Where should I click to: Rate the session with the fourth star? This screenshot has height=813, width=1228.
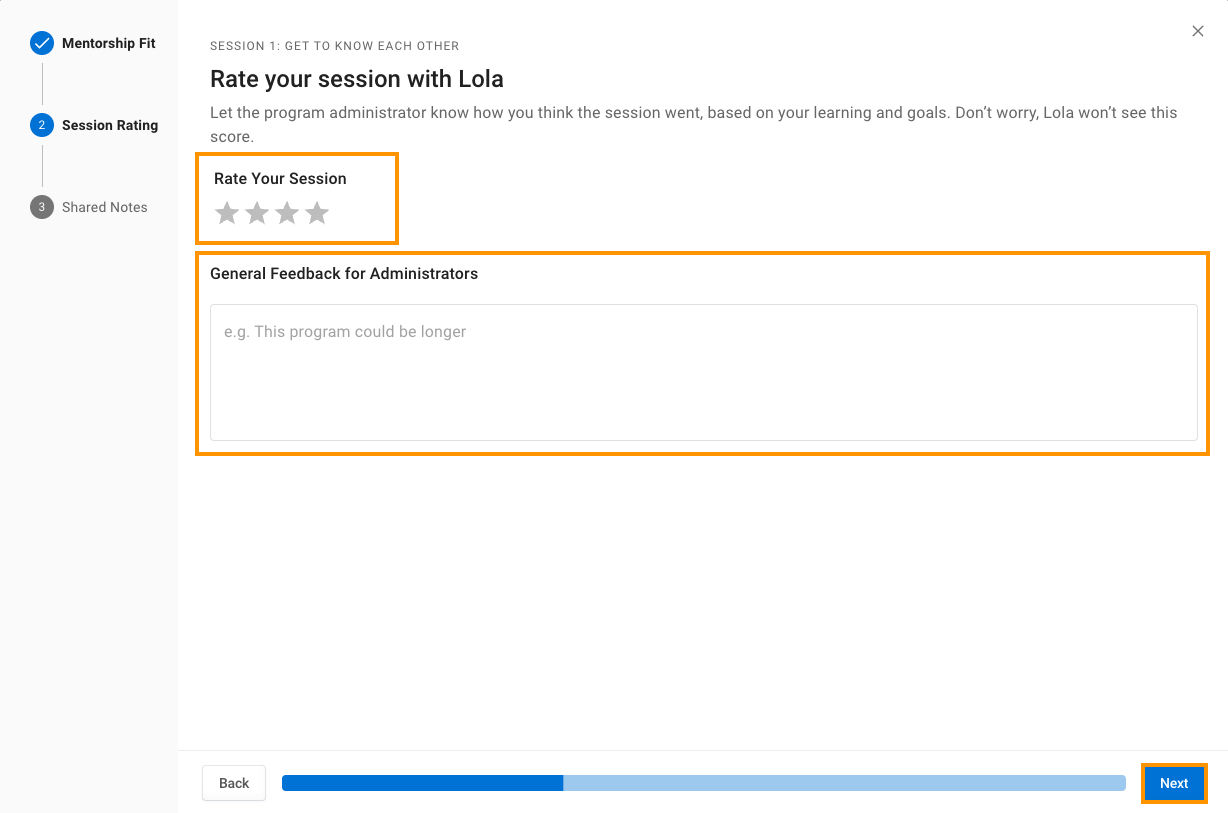point(317,213)
